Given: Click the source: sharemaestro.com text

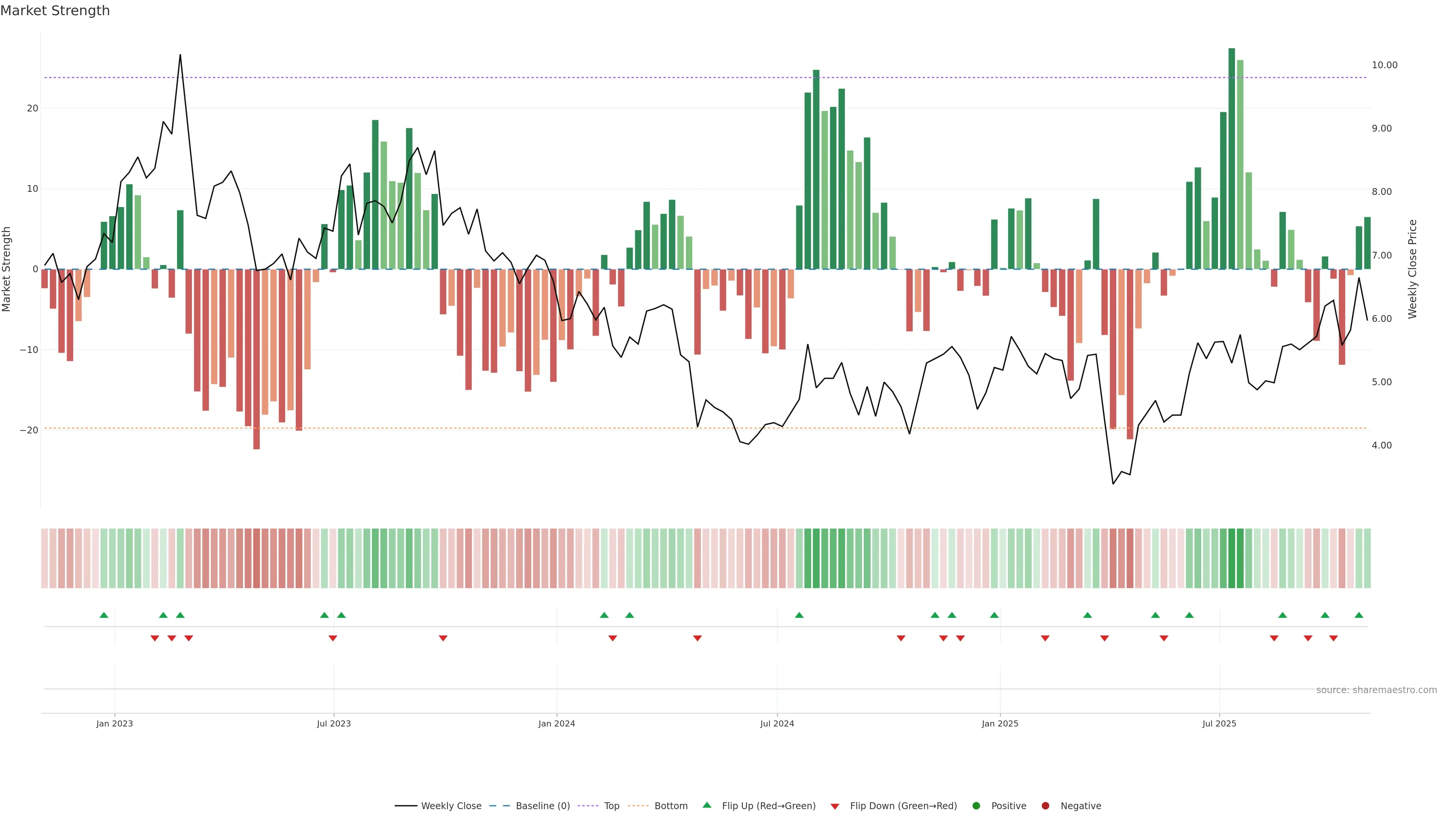Looking at the screenshot, I should point(1376,690).
